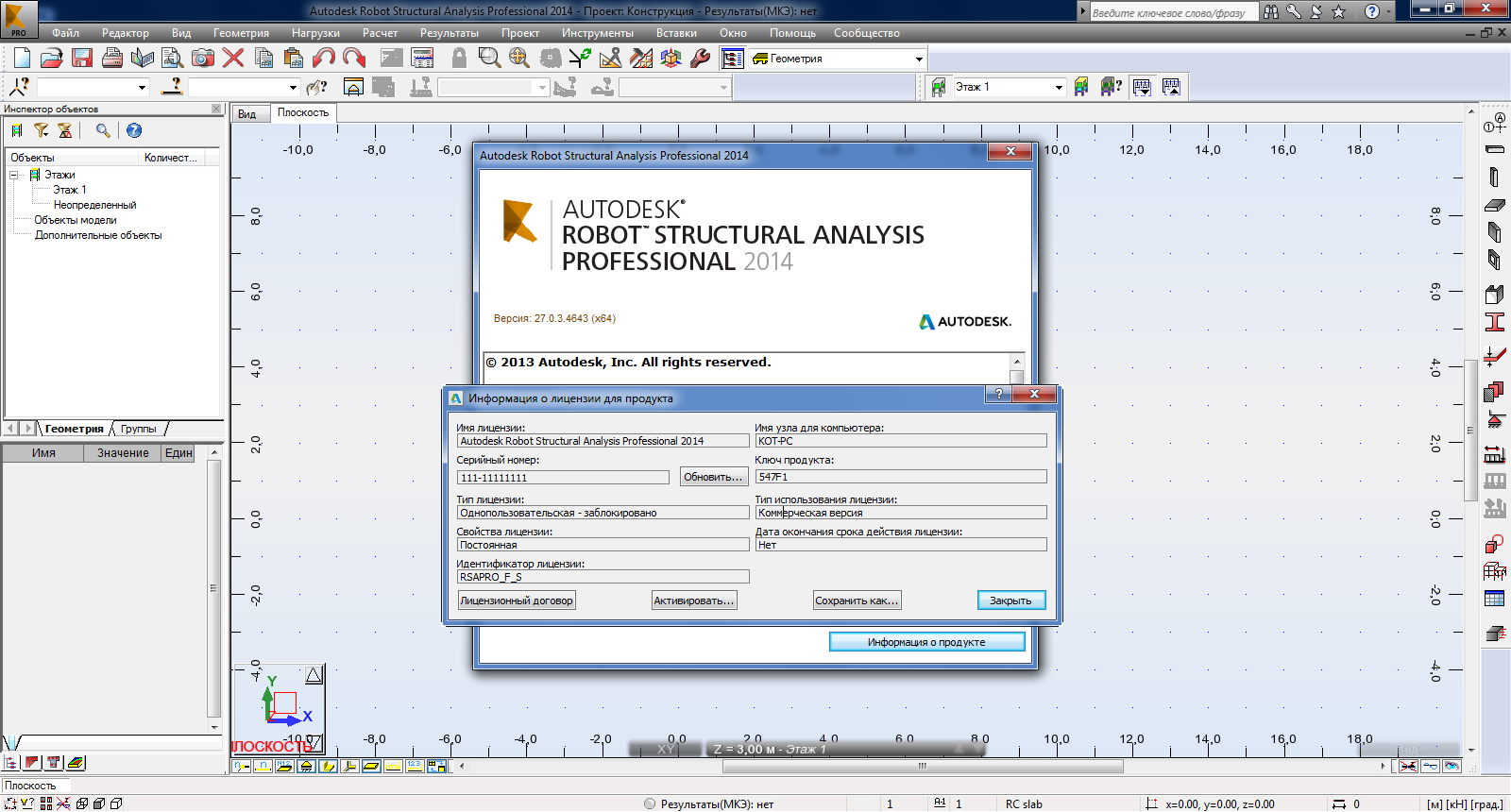Click the wrench Tools preferences icon

[701, 58]
